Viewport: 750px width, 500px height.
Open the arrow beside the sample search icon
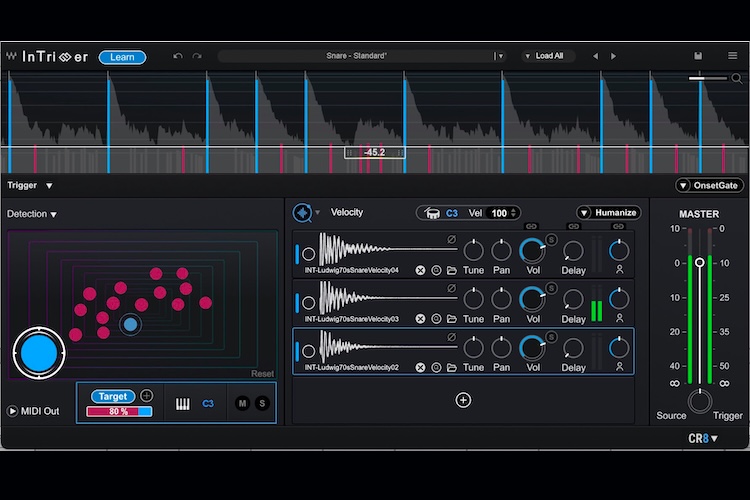317,212
